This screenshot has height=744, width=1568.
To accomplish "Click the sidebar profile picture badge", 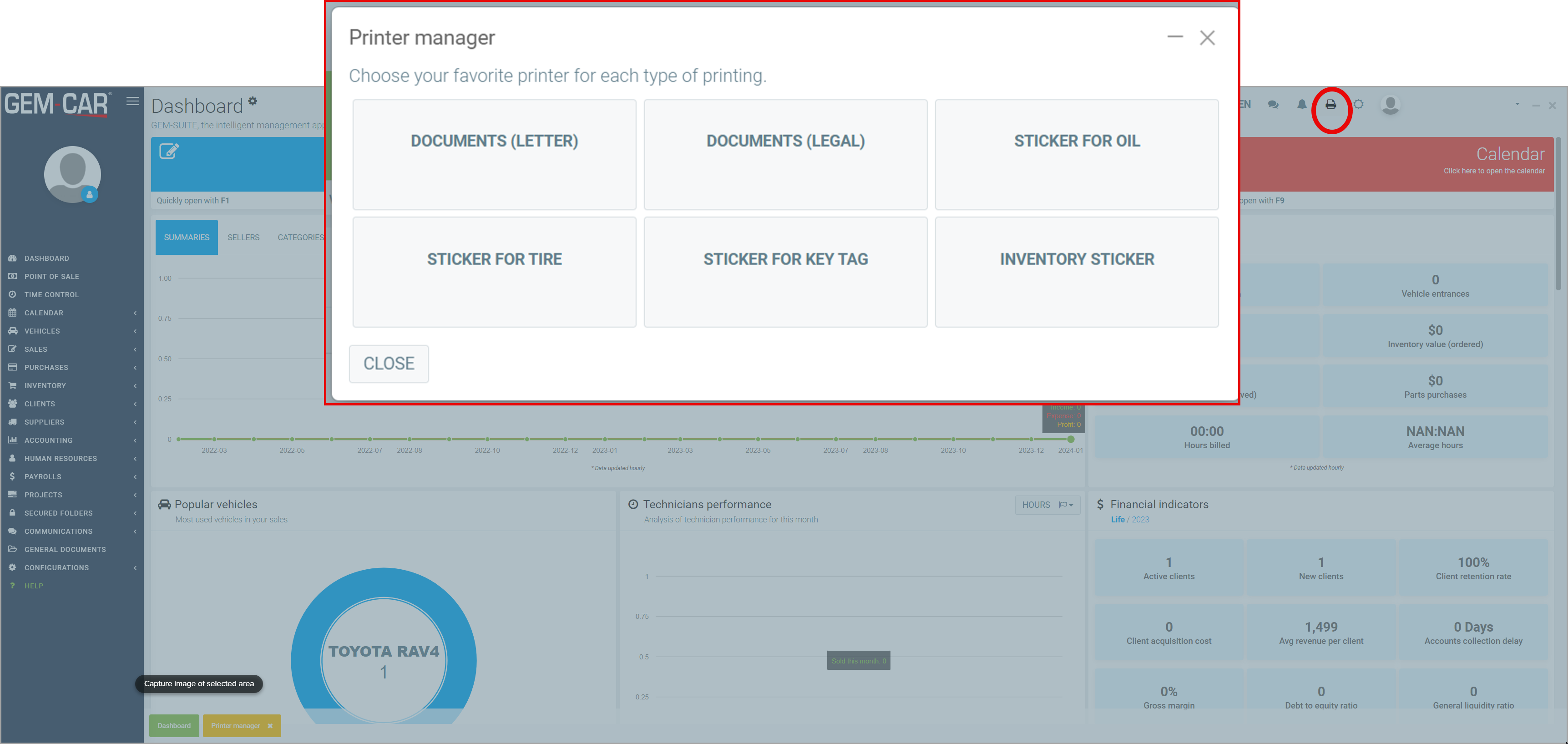I will coord(90,195).
